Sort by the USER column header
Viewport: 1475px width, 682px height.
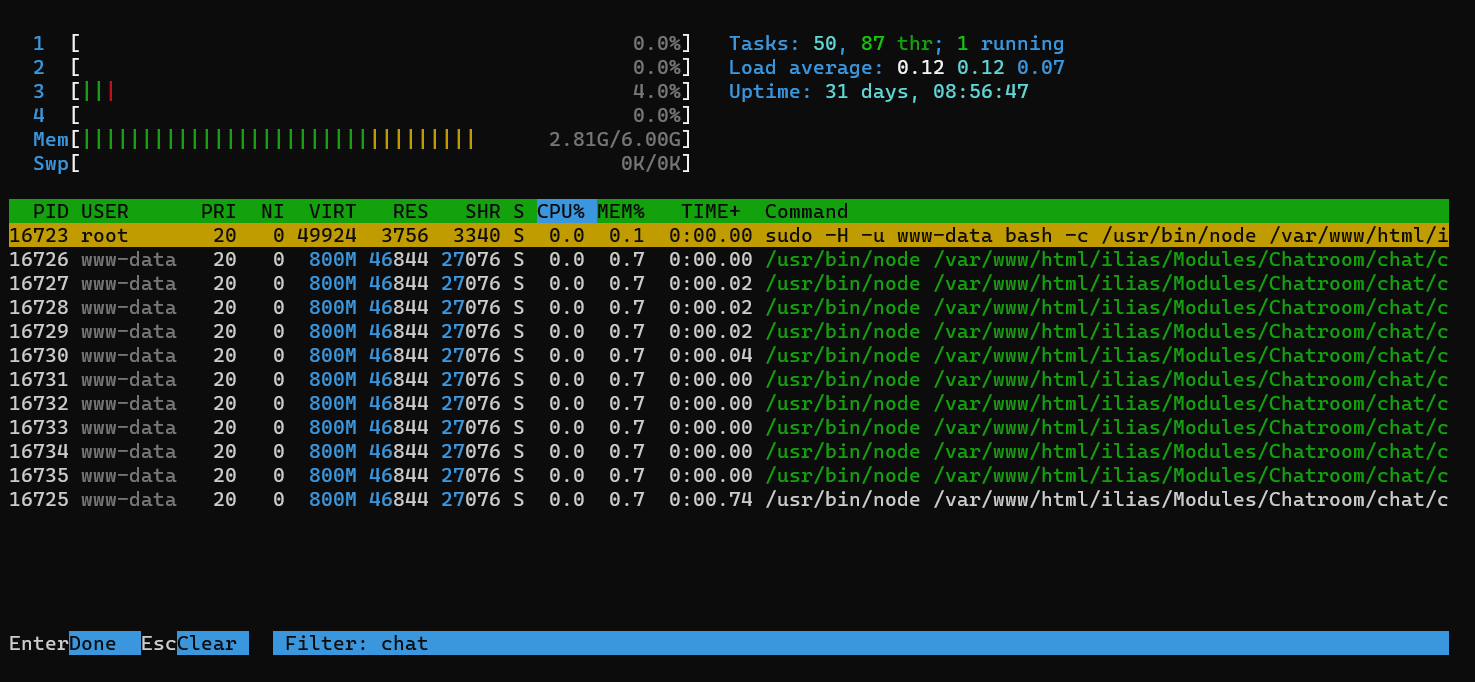[x=105, y=211]
